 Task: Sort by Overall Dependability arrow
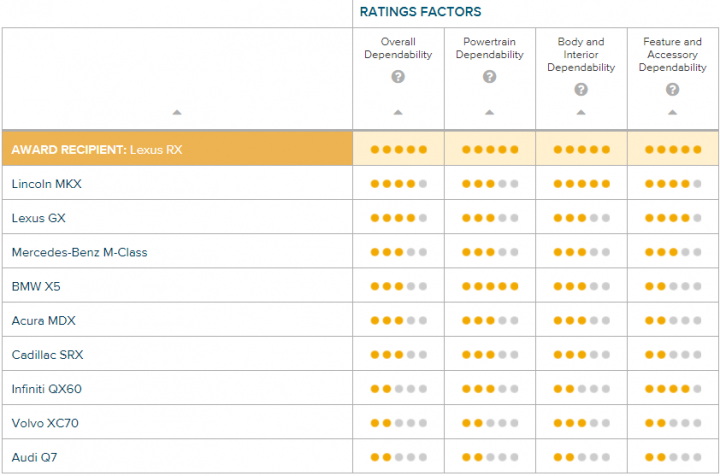[x=398, y=112]
